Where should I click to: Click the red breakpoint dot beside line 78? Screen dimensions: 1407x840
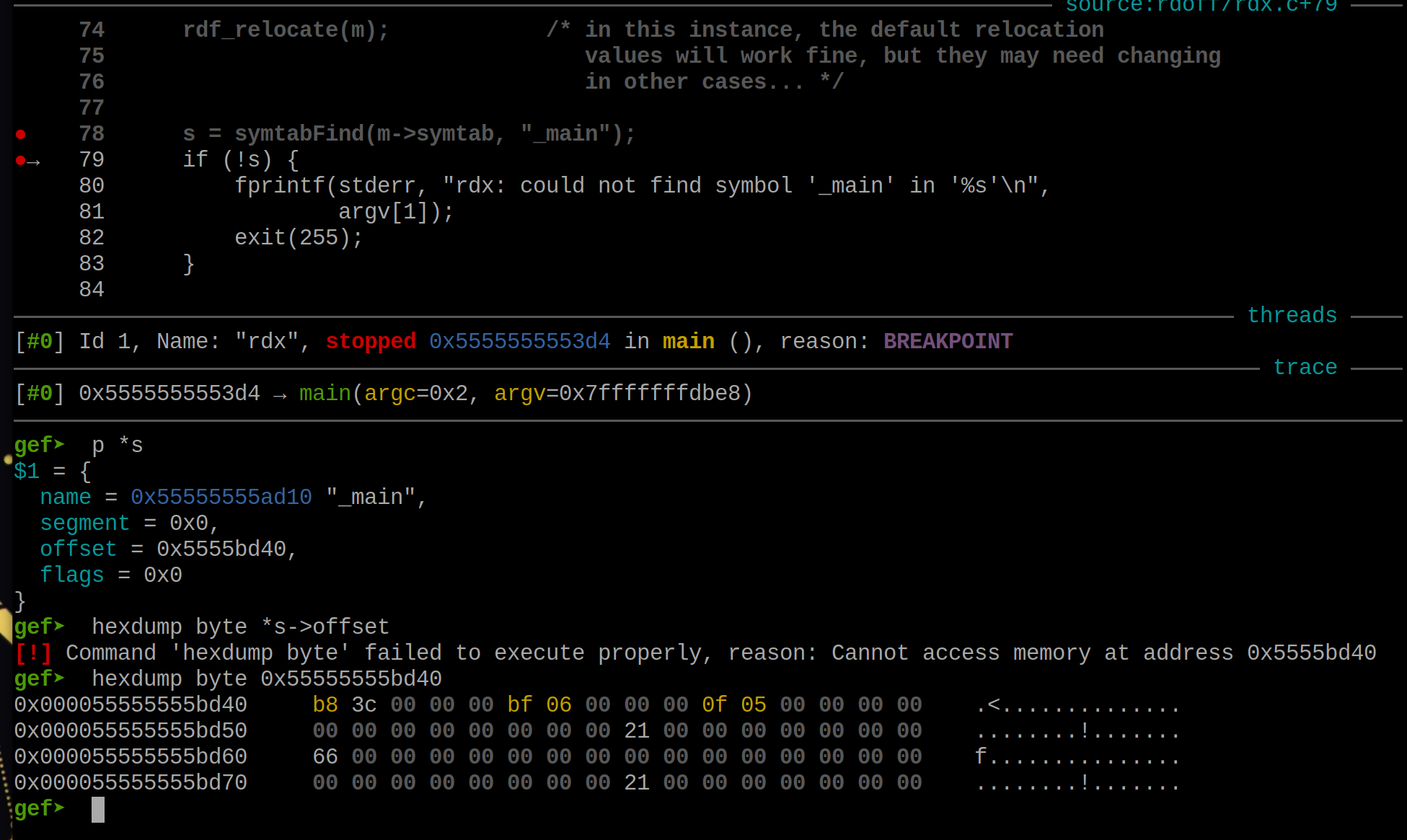point(21,134)
